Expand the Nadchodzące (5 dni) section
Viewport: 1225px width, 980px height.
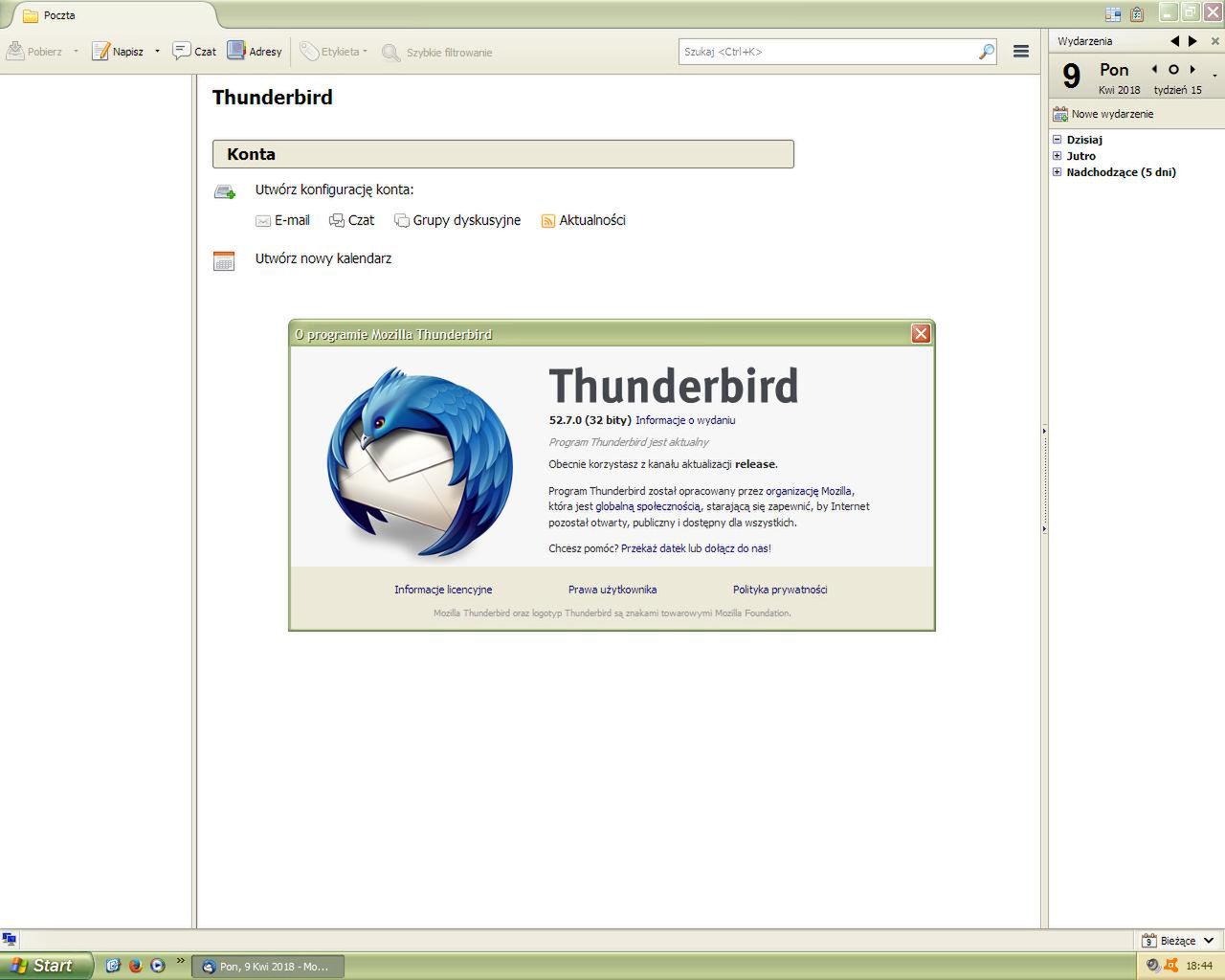tap(1057, 172)
